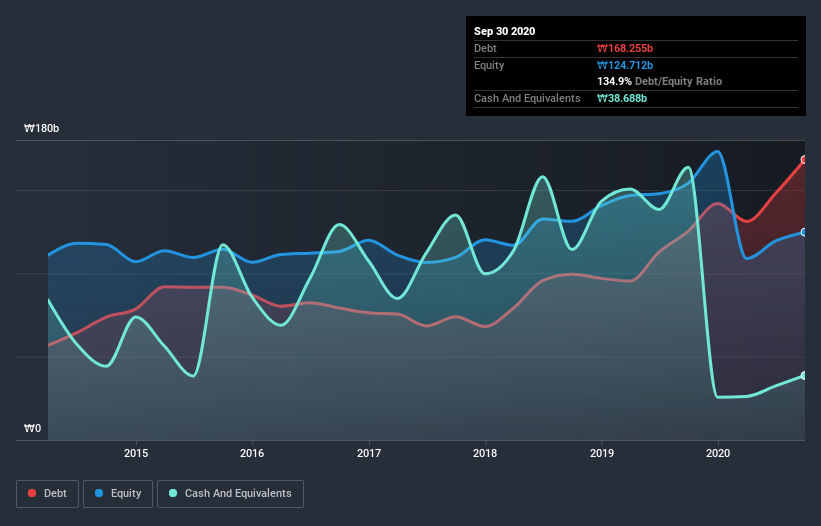Viewport: 821px width, 526px height.
Task: Click the blue Equity legend dot
Action: coord(99,493)
